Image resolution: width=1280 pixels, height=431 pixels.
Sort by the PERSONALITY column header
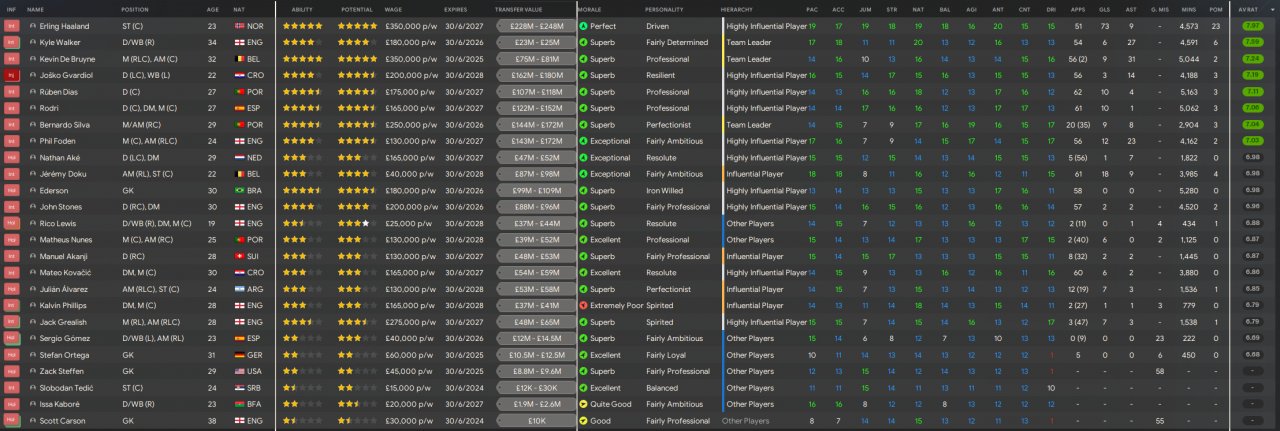665,8
